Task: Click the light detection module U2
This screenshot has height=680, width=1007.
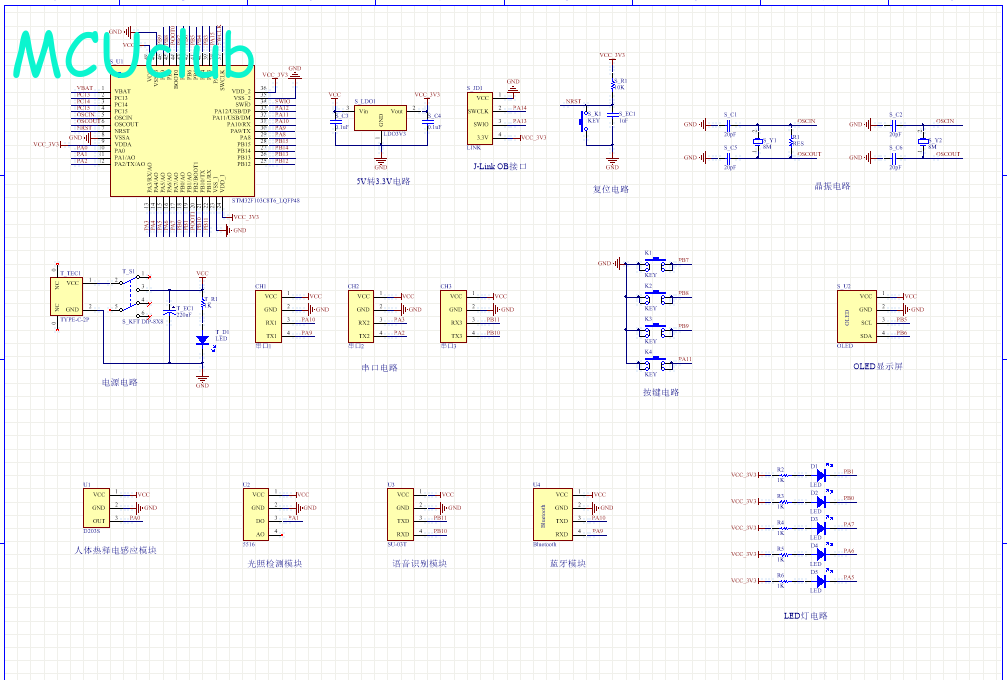Action: point(257,514)
